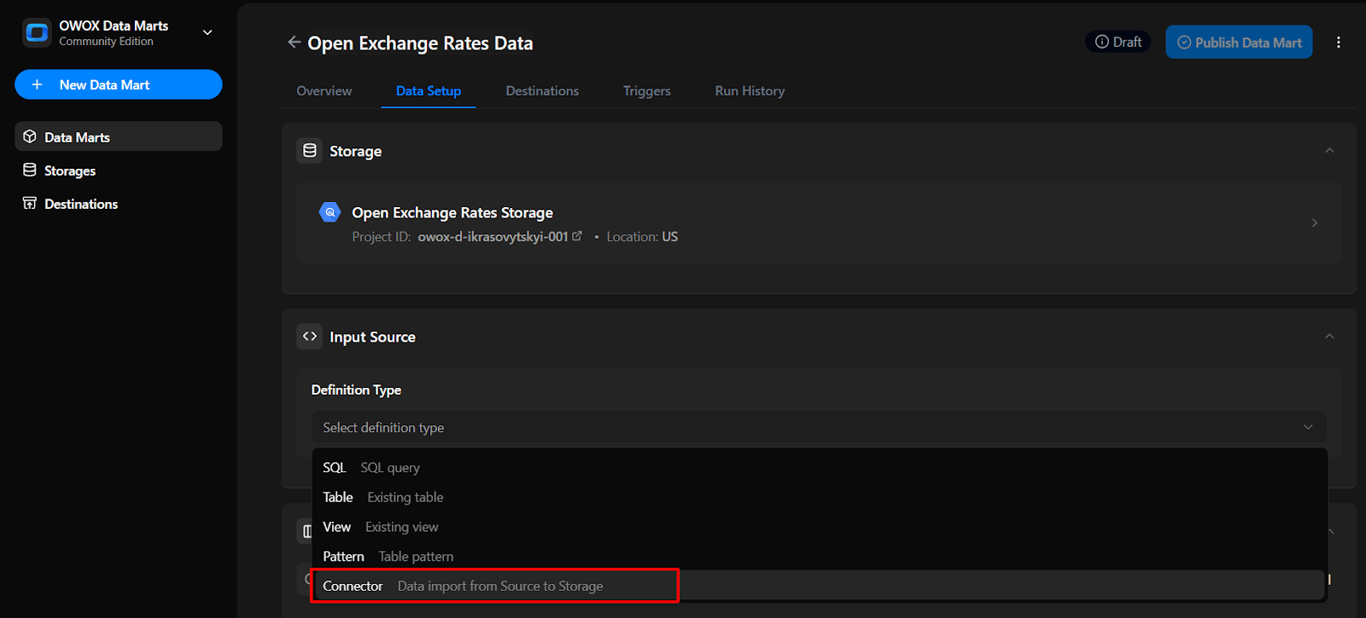1366x618 pixels.
Task: Open Data Marts in the sidebar
Action: (x=118, y=137)
